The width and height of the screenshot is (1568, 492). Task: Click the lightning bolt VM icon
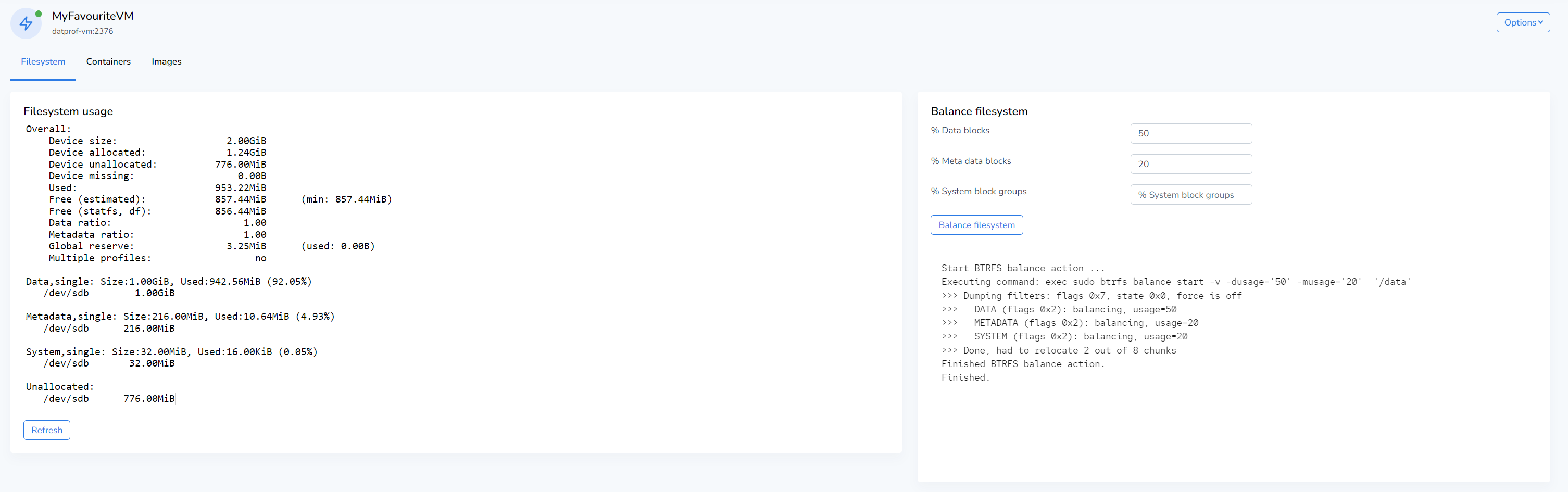coord(26,24)
